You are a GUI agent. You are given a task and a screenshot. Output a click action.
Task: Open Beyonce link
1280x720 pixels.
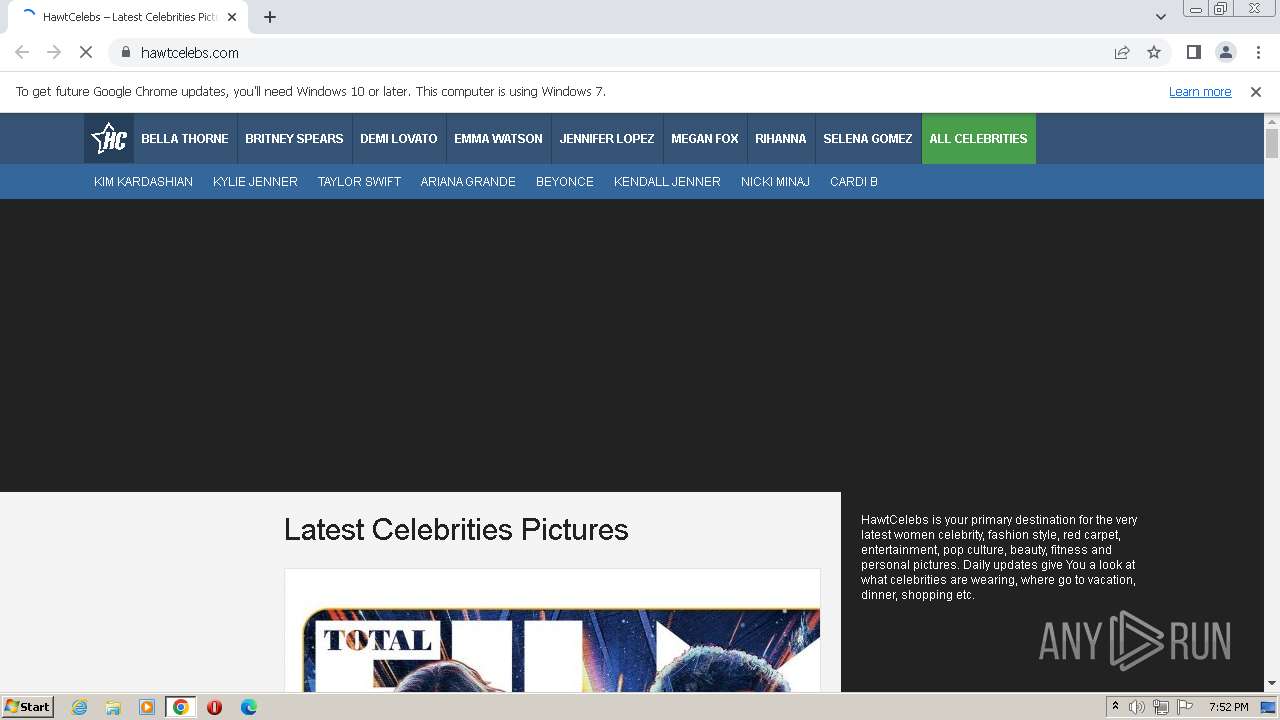(x=565, y=182)
